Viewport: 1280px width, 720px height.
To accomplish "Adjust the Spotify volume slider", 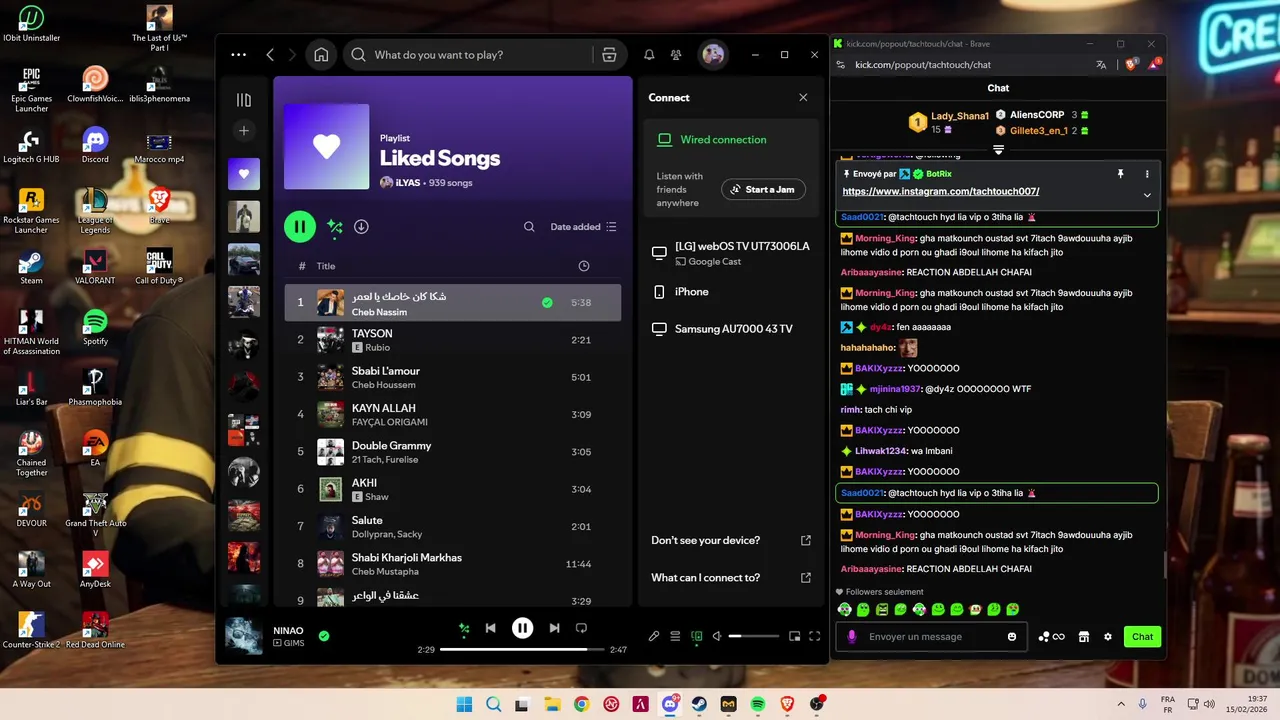I will (x=754, y=636).
